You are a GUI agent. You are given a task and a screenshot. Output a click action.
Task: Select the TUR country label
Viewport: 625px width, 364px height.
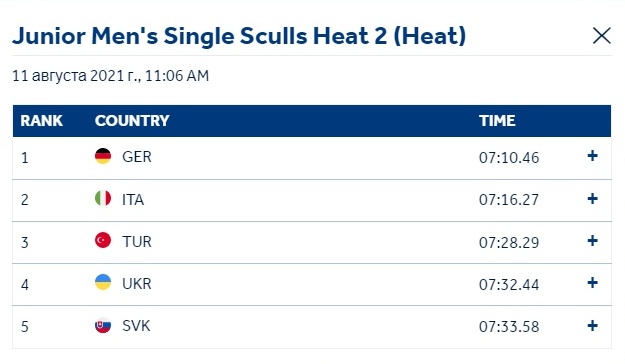point(137,242)
